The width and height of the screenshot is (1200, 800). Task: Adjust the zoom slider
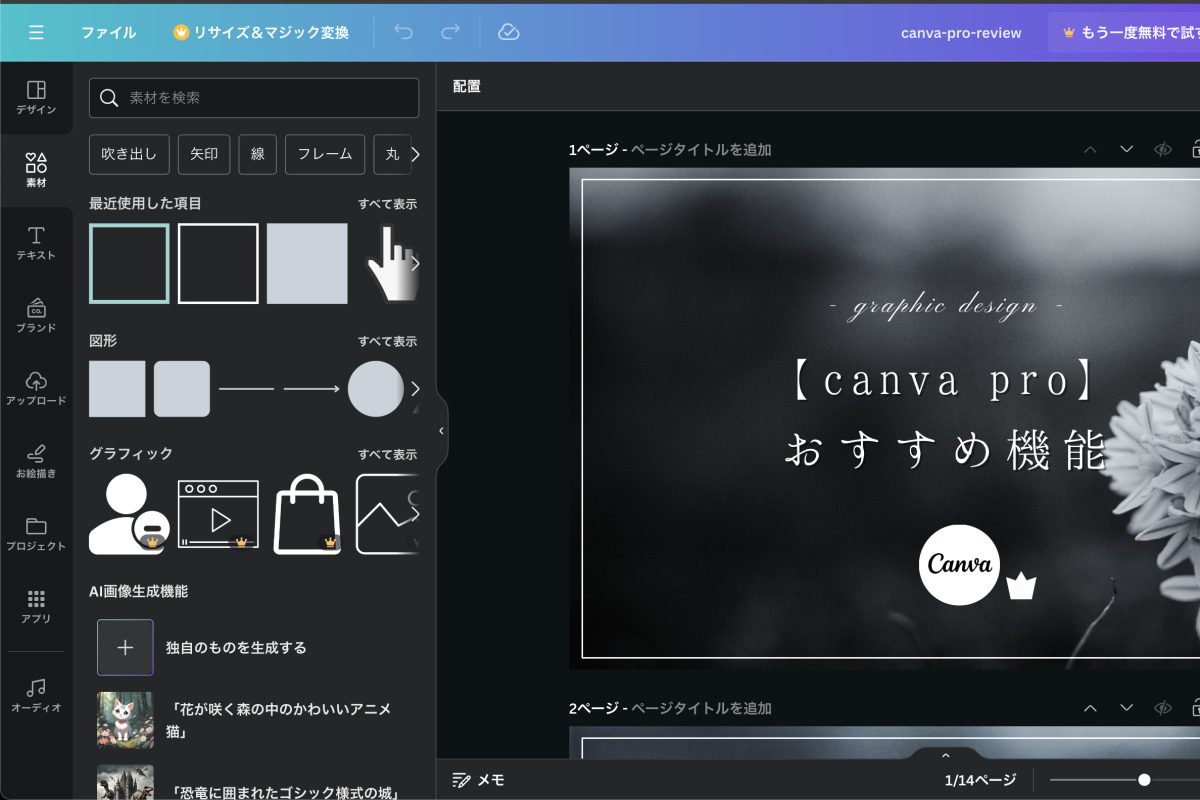(1143, 779)
